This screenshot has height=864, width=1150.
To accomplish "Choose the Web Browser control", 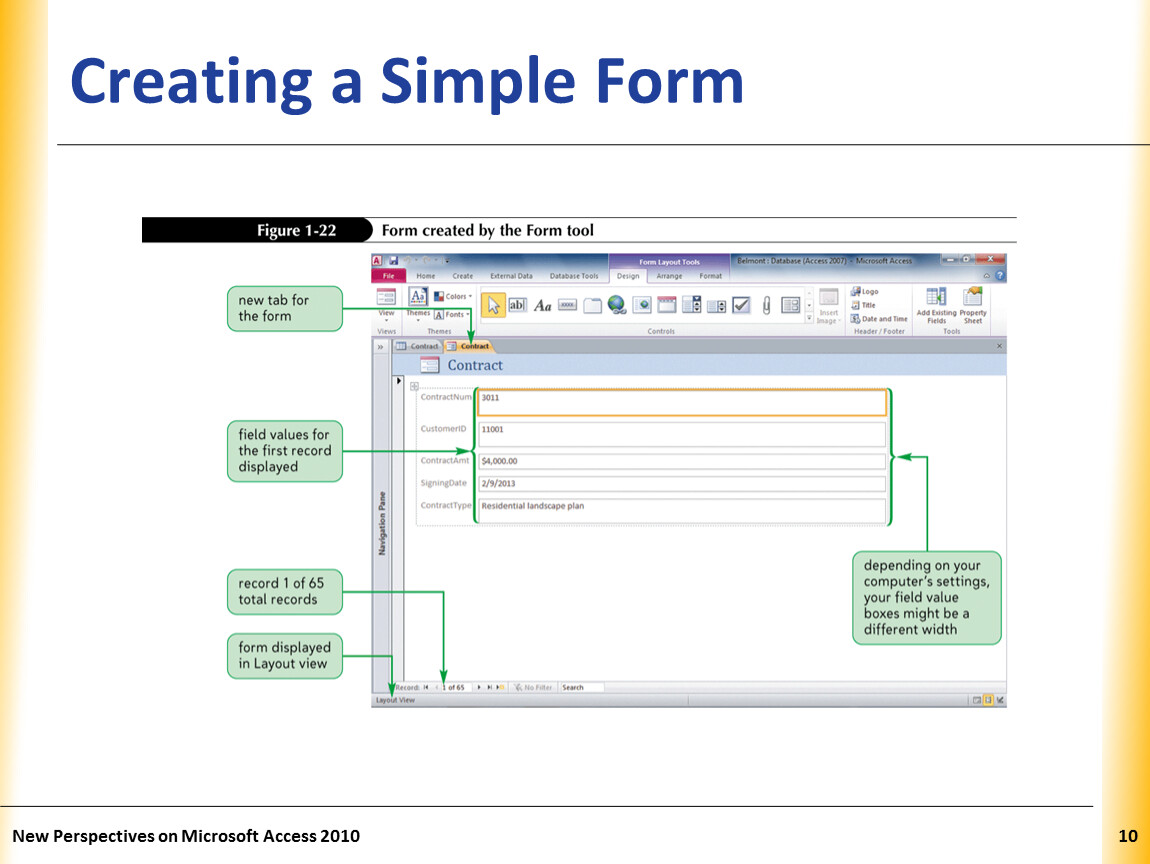I will coord(642,305).
